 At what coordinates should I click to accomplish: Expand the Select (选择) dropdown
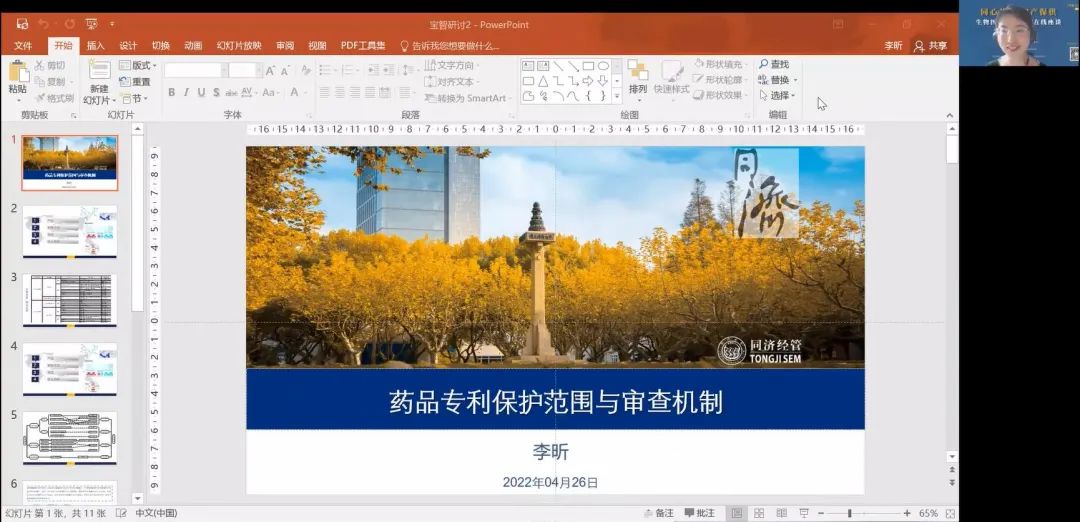(777, 96)
